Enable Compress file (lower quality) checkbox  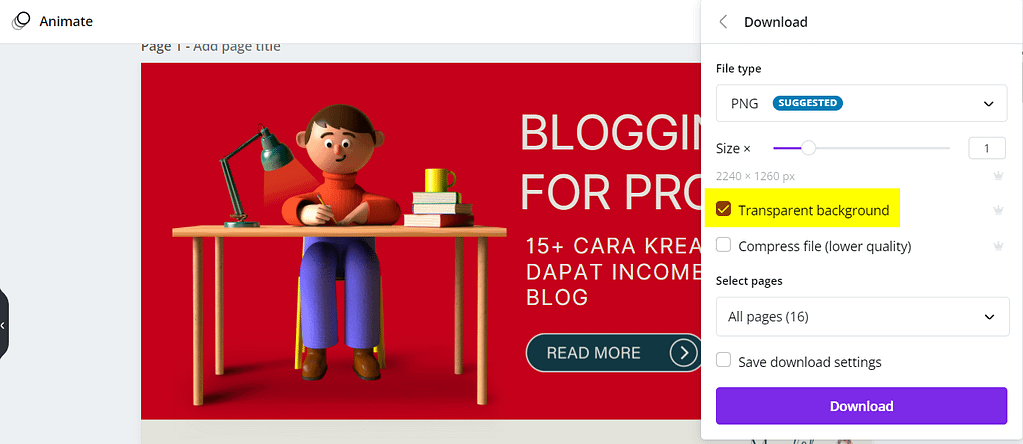click(x=724, y=245)
